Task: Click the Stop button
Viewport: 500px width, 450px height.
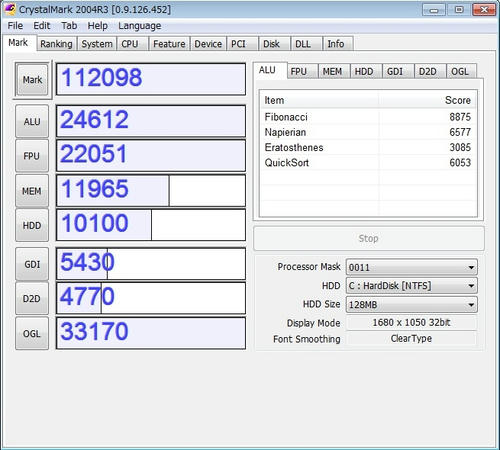Action: [369, 238]
